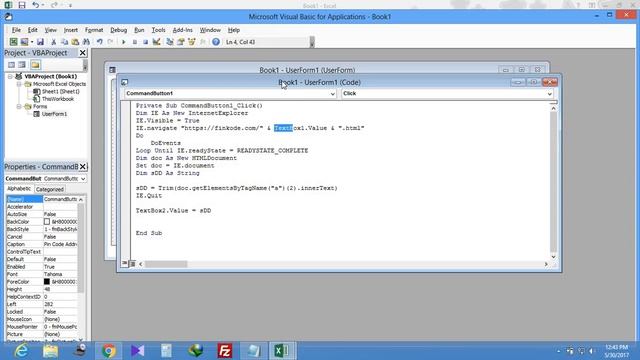Open the Insert object dropdown arrow in toolbar
This screenshot has width=640, height=360.
[32, 42]
